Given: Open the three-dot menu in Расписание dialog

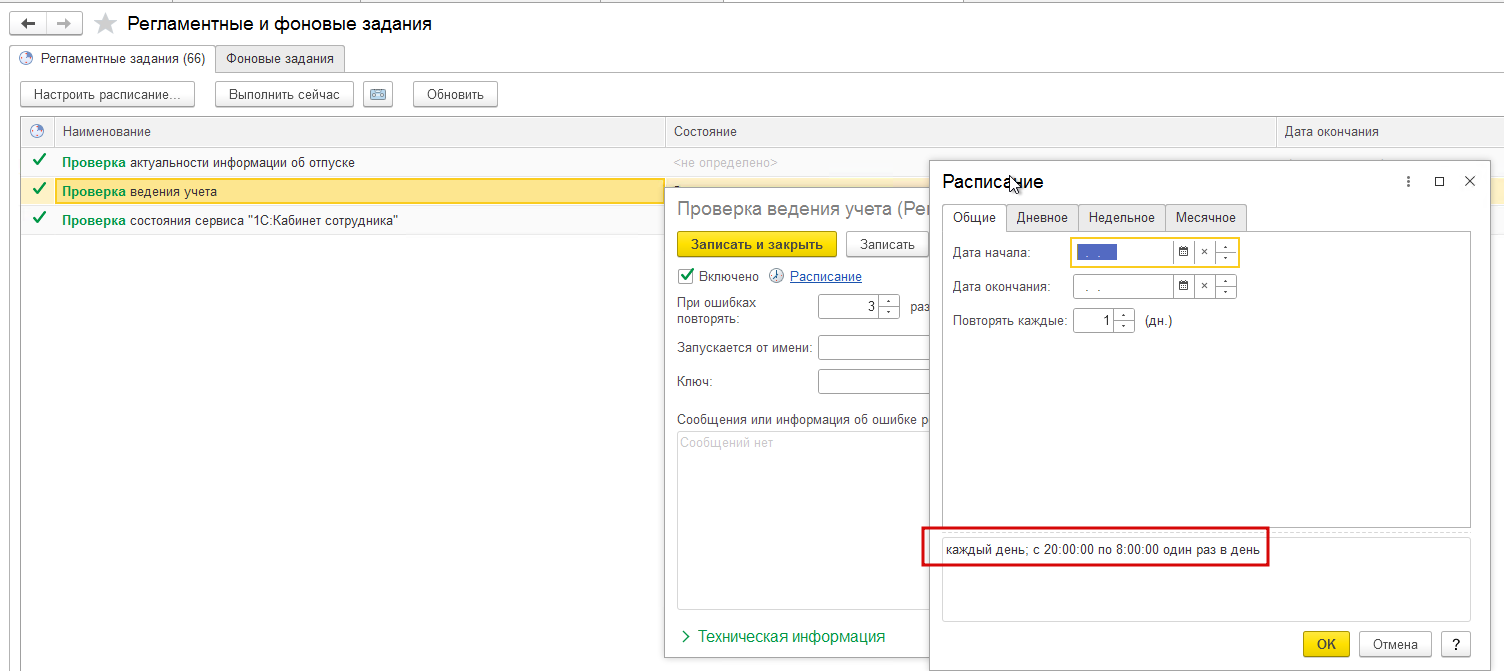Looking at the screenshot, I should 1408,181.
